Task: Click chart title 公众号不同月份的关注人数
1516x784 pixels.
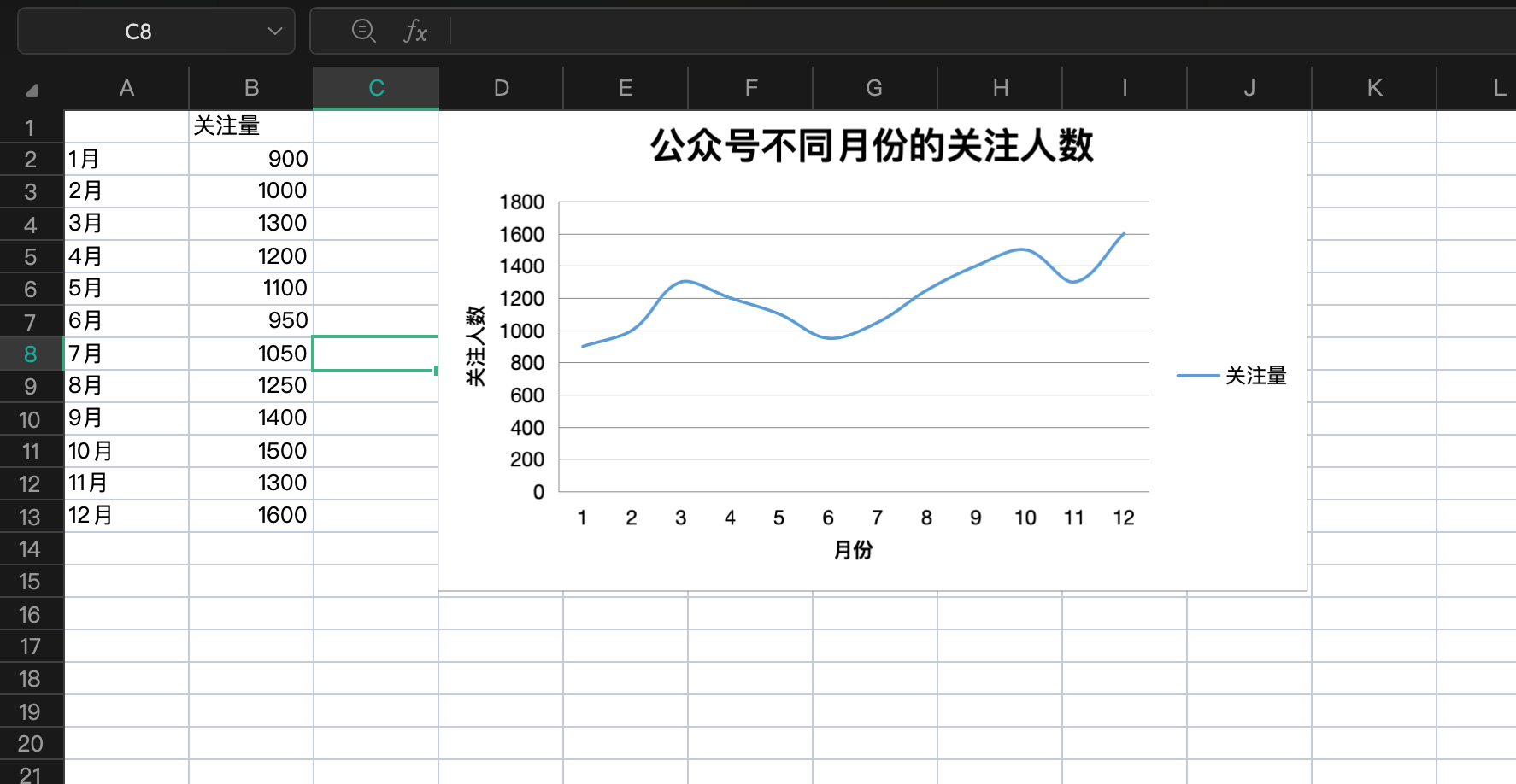Action: tap(872, 146)
